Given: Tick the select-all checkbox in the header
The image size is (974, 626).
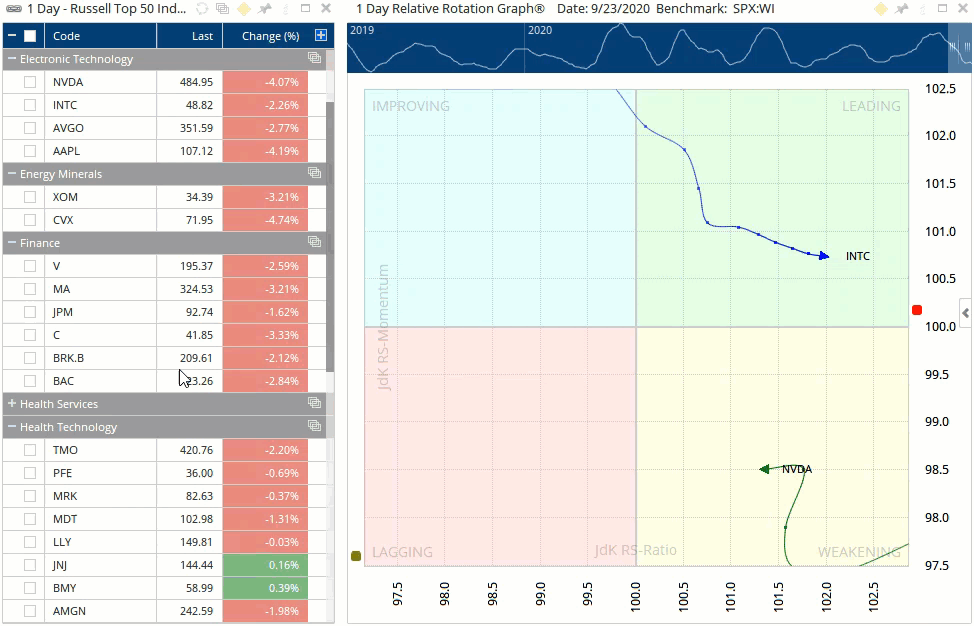Looking at the screenshot, I should tap(30, 36).
